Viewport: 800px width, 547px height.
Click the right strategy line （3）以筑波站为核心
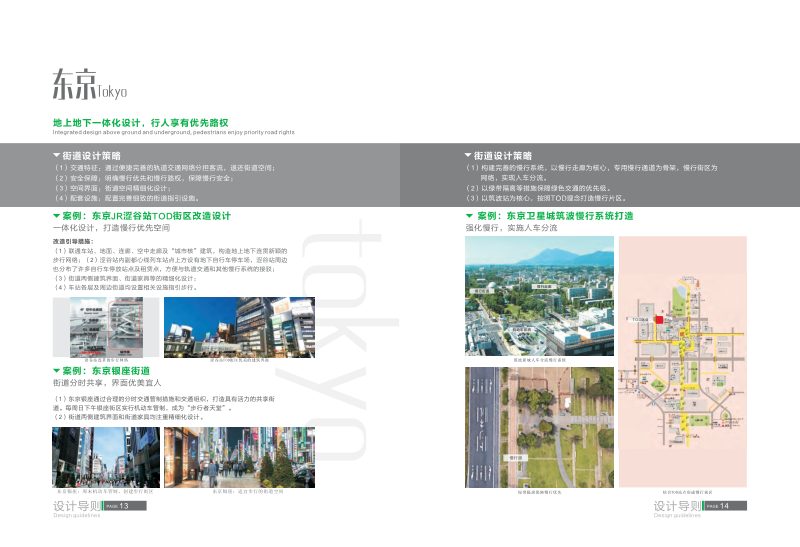click(x=546, y=198)
